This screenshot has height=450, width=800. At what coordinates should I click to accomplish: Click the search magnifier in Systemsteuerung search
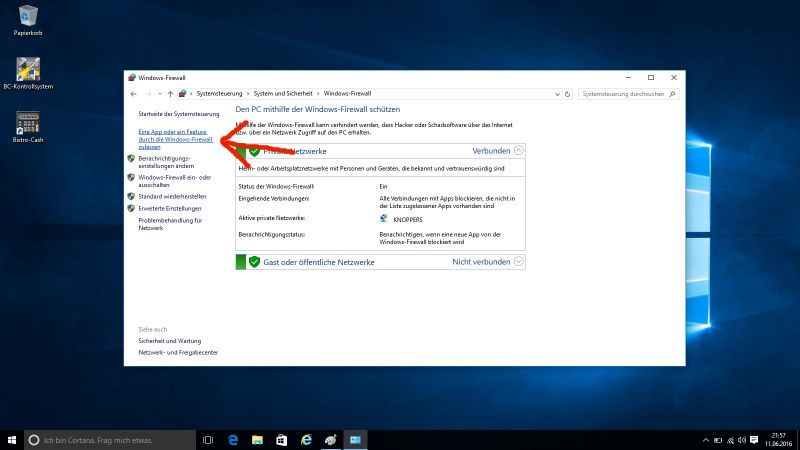(x=672, y=94)
